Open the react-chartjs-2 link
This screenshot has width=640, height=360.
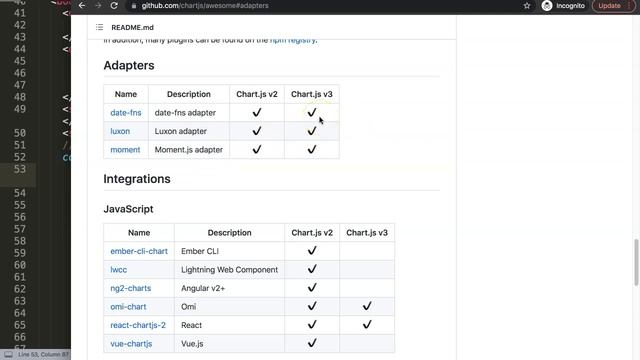click(x=138, y=325)
